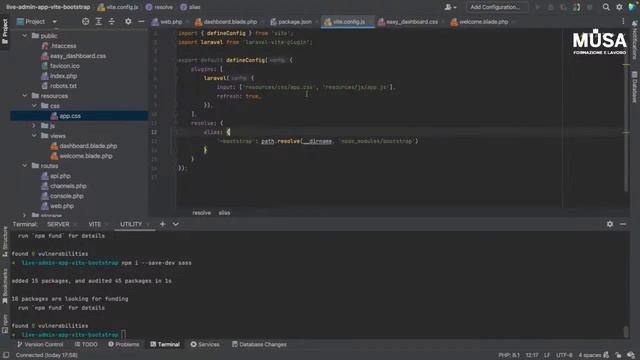Open the Project side tool button

(5, 31)
